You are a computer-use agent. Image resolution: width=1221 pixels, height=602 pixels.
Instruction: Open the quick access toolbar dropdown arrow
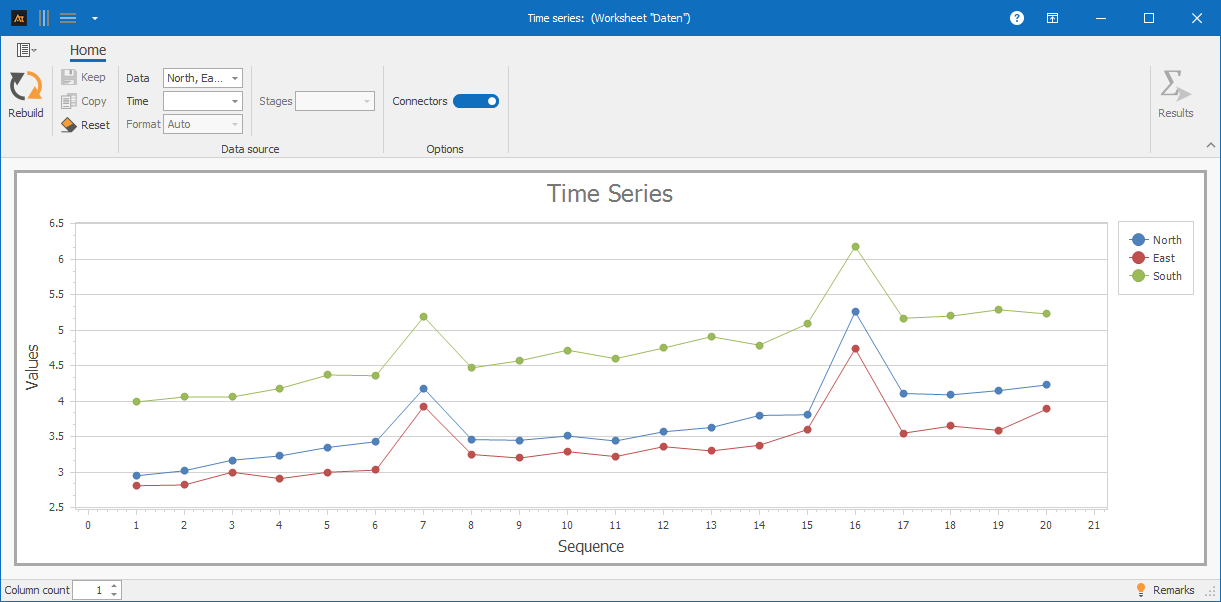click(x=94, y=18)
